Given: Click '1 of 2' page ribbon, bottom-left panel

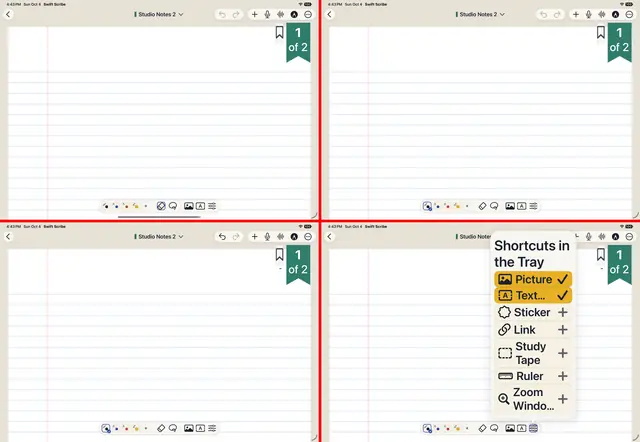Looking at the screenshot, I should tap(298, 264).
